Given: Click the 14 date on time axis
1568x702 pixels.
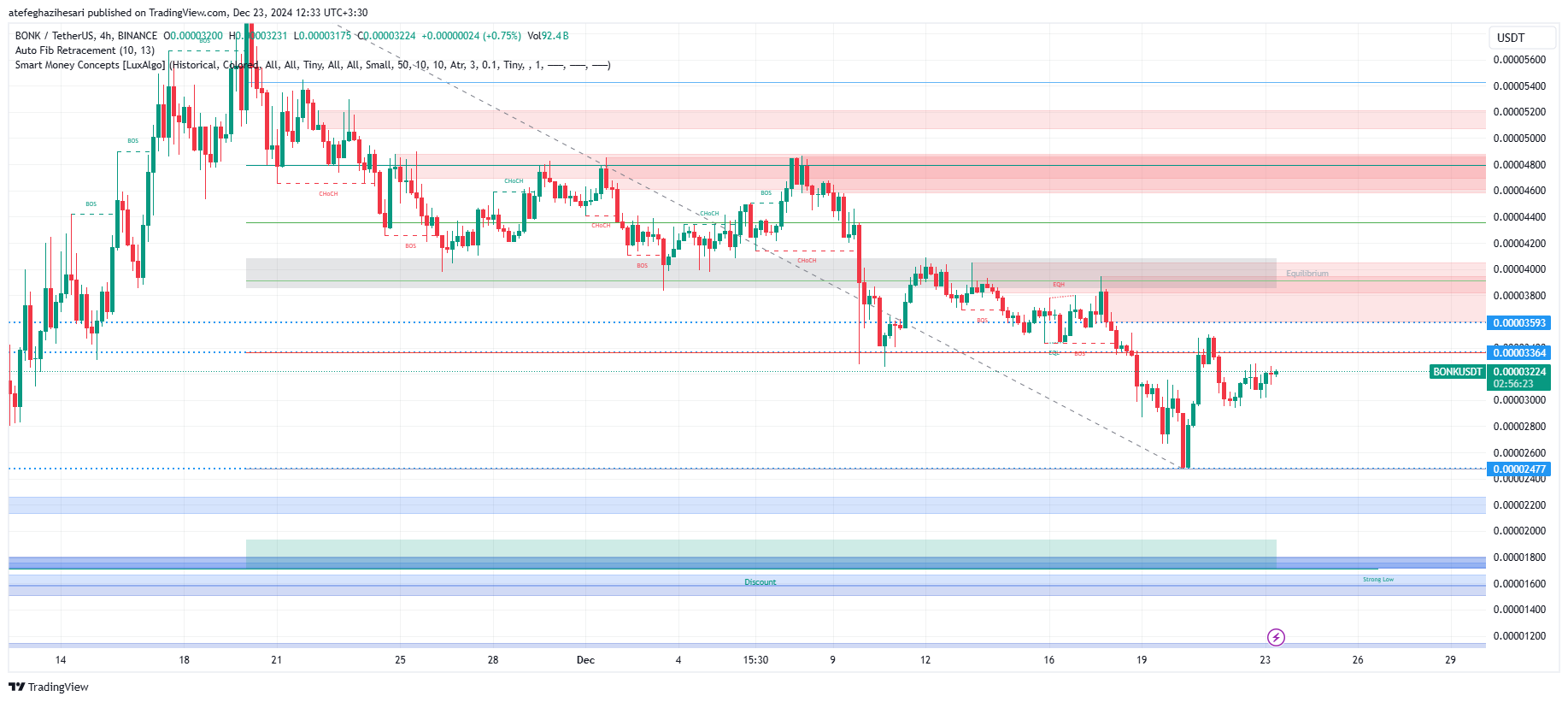Looking at the screenshot, I should [x=61, y=660].
